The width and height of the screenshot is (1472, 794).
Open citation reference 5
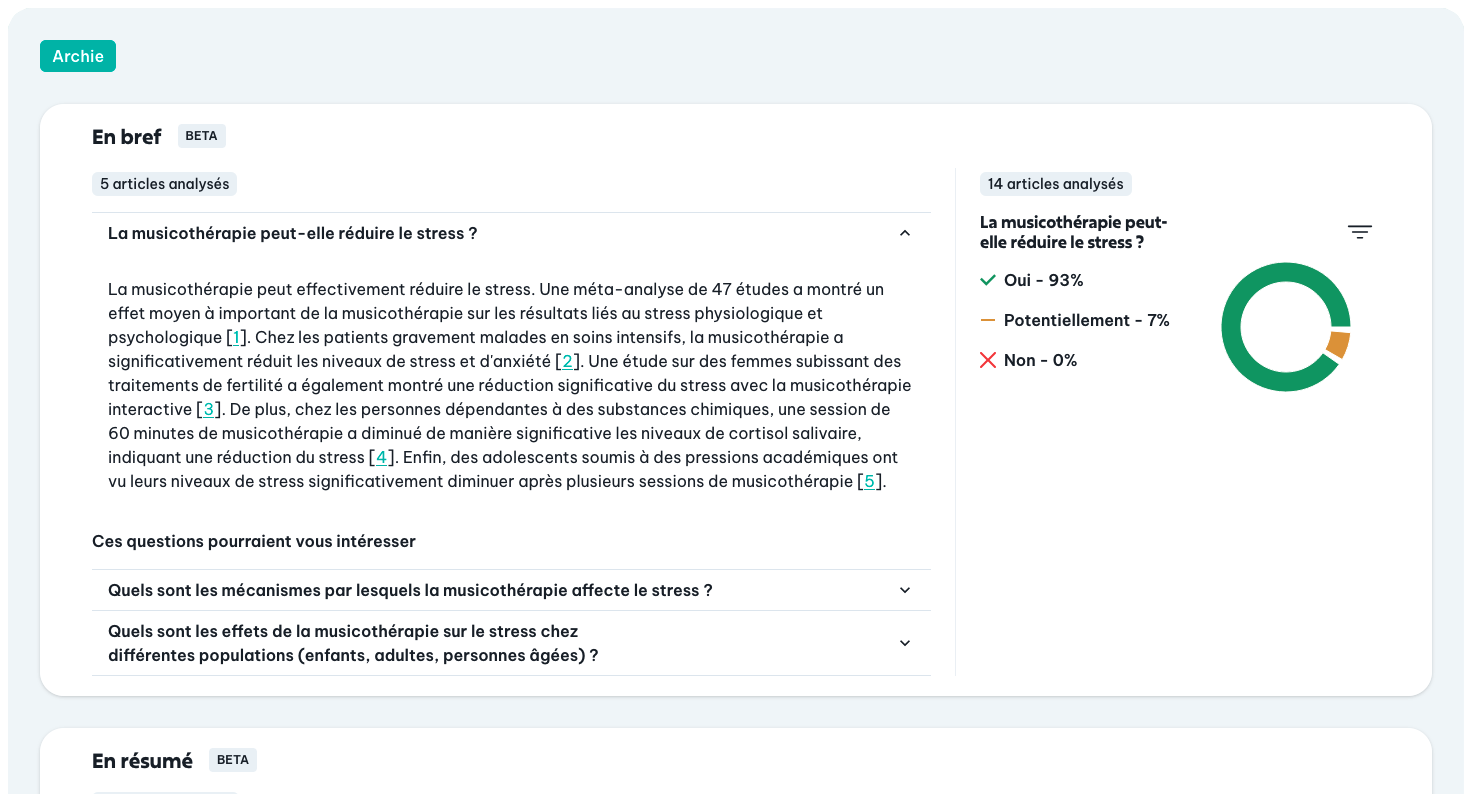(869, 481)
